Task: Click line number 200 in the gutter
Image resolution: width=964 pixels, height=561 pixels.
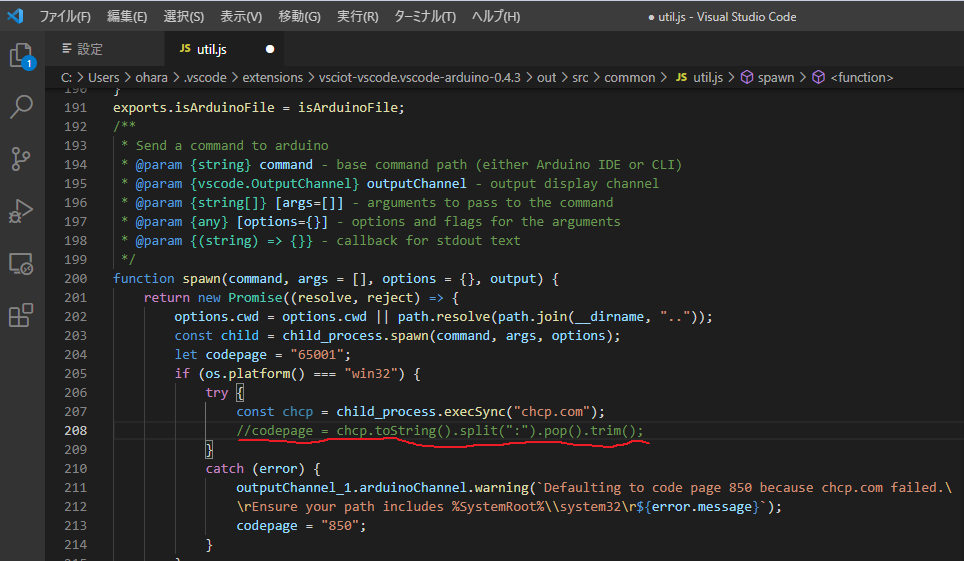Action: 76,279
